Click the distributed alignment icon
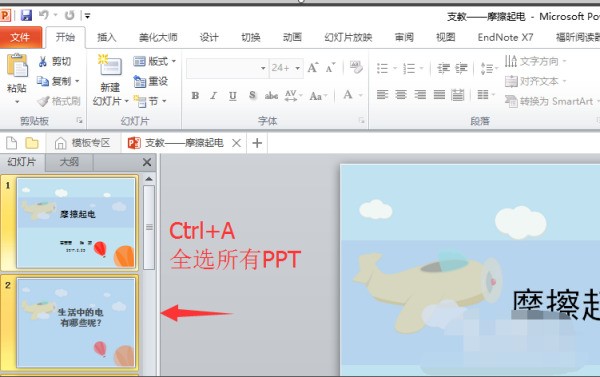This screenshot has width=600, height=377. [458, 94]
